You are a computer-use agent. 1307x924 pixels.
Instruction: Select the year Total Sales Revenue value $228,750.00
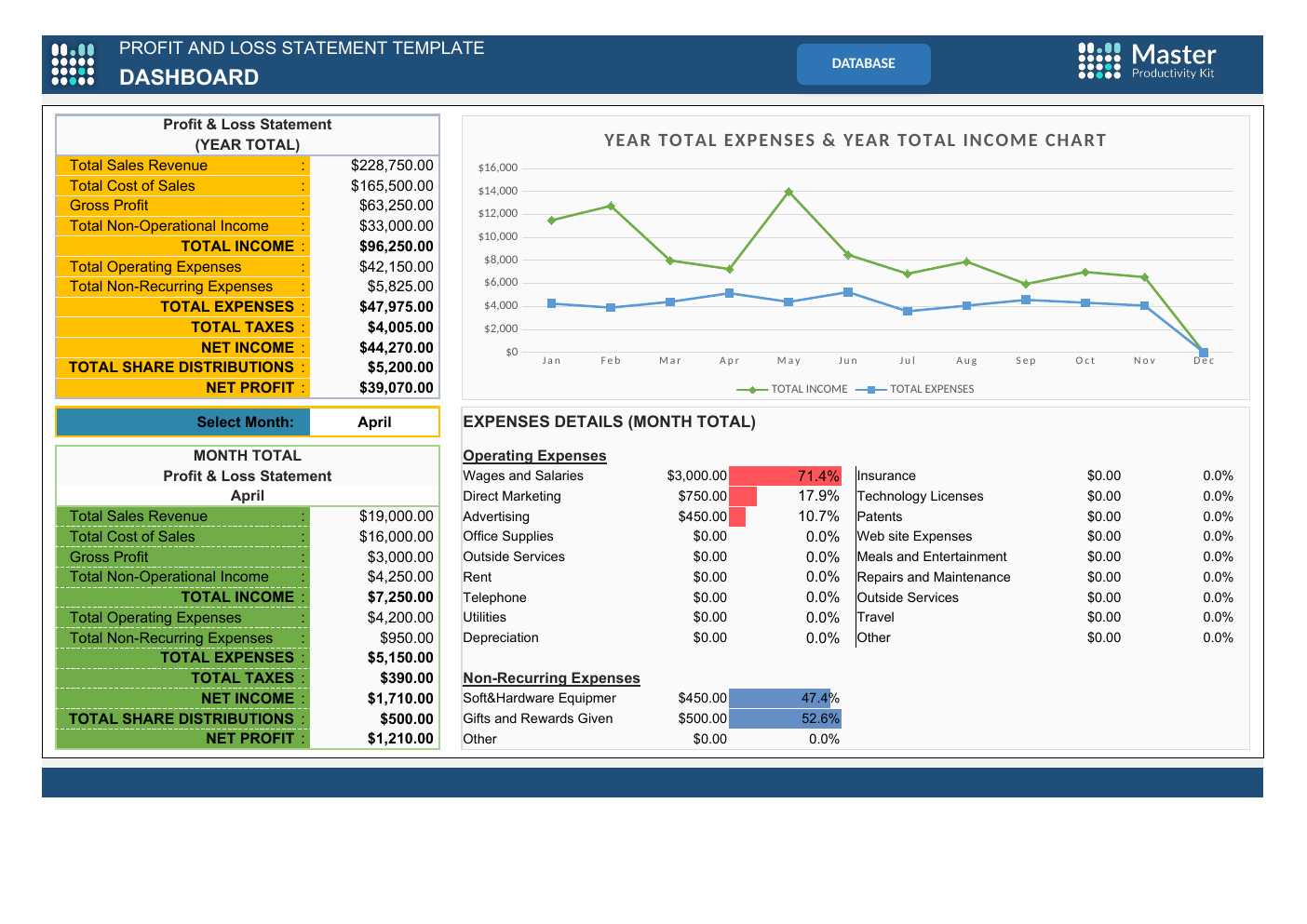392,166
